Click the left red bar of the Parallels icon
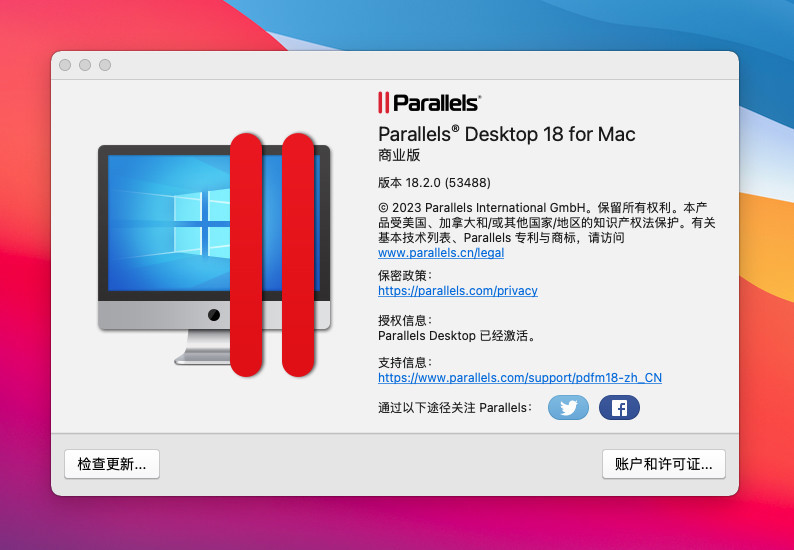This screenshot has height=550, width=794. pos(246,255)
